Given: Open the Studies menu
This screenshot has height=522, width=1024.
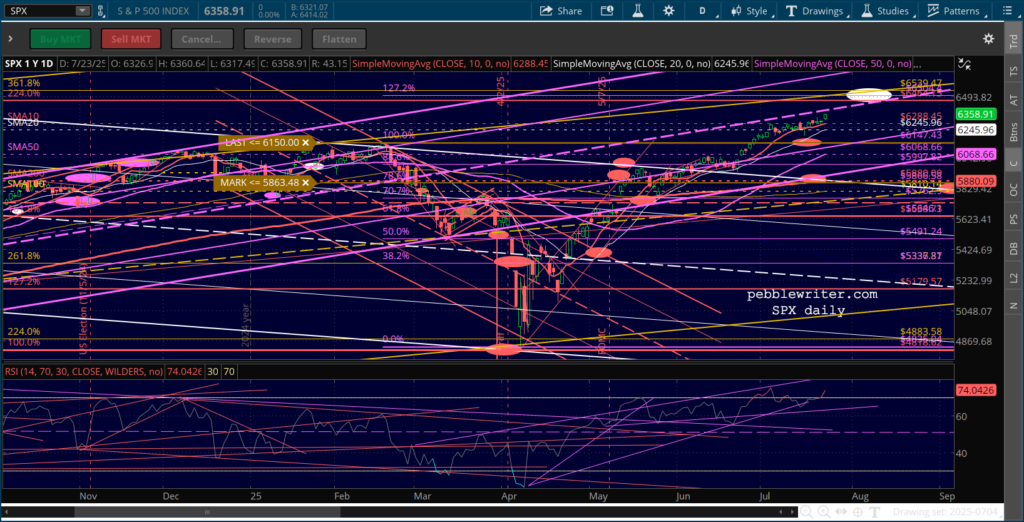Looking at the screenshot, I should tap(885, 11).
